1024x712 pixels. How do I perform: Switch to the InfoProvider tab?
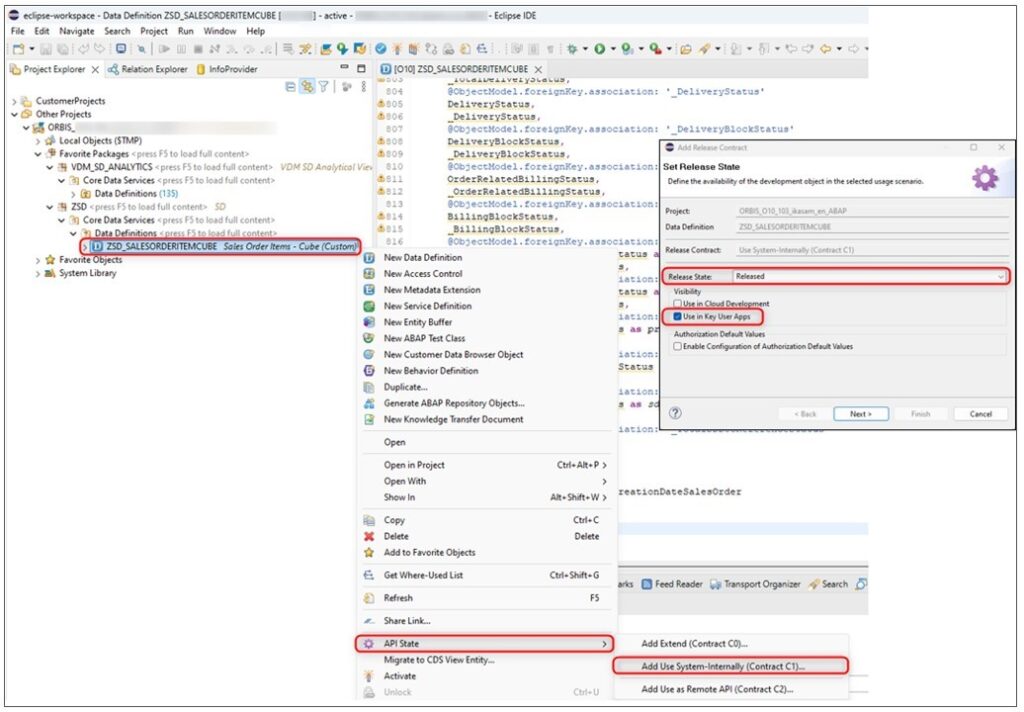pos(227,69)
